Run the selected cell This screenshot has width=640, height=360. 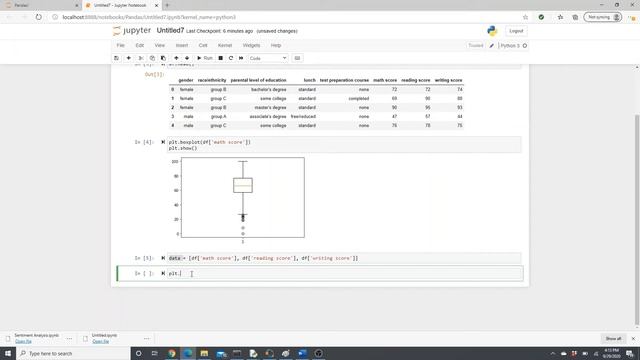205,58
